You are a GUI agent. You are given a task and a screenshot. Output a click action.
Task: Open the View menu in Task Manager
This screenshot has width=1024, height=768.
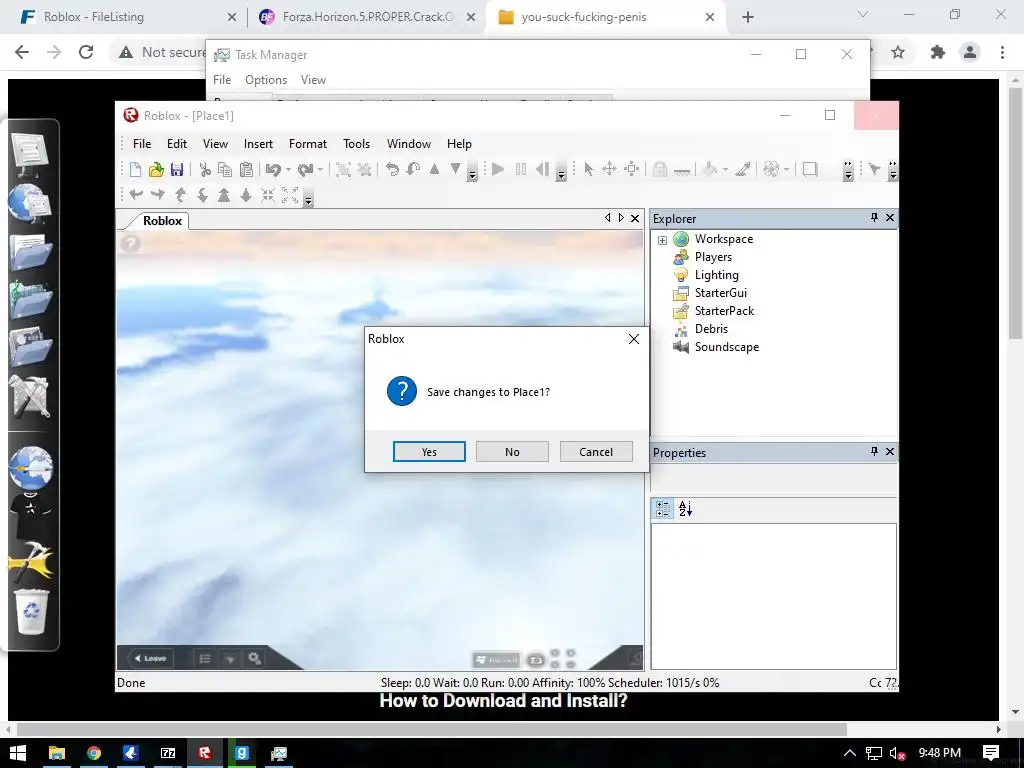[x=313, y=80]
